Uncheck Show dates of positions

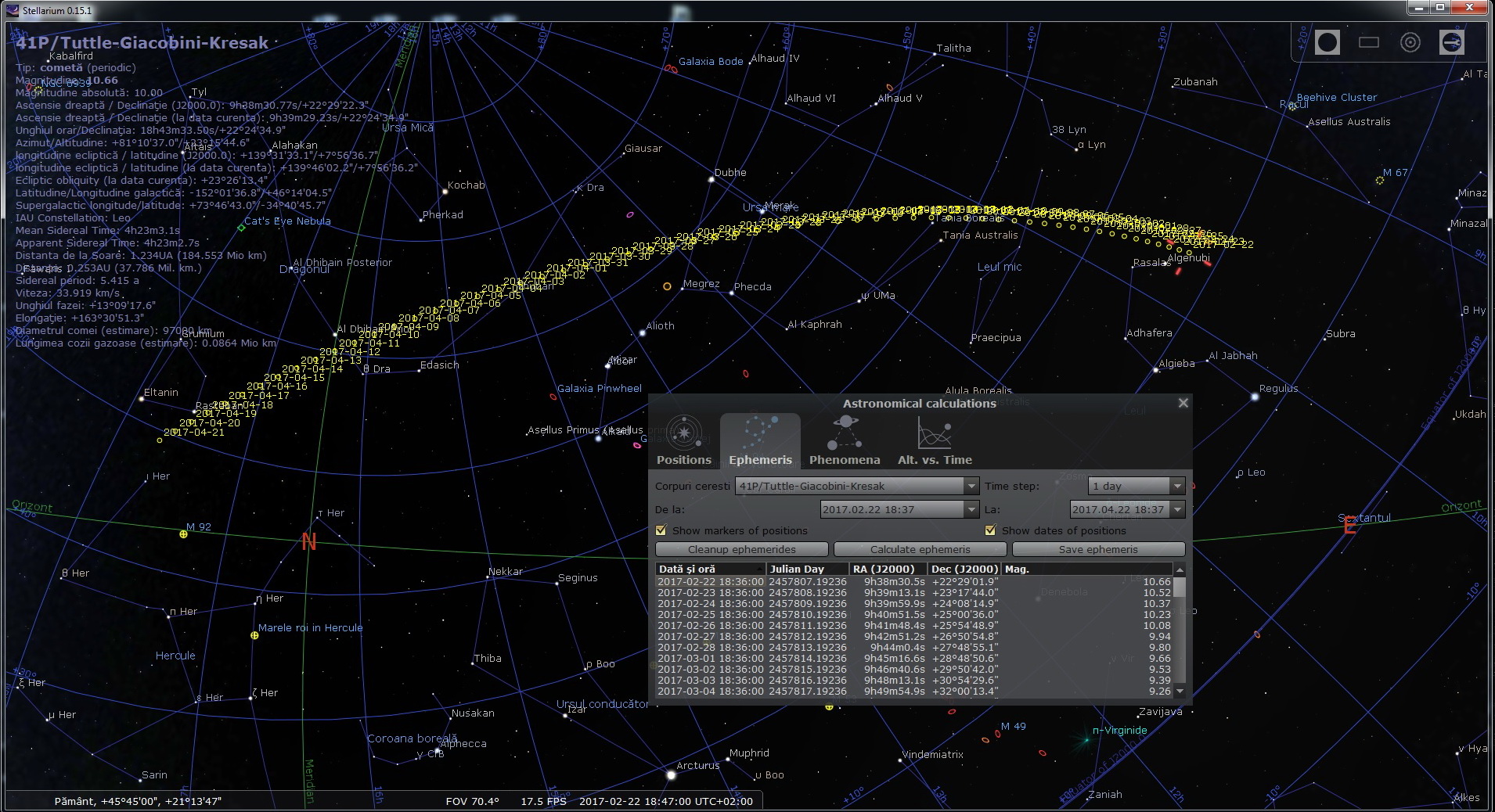(990, 530)
